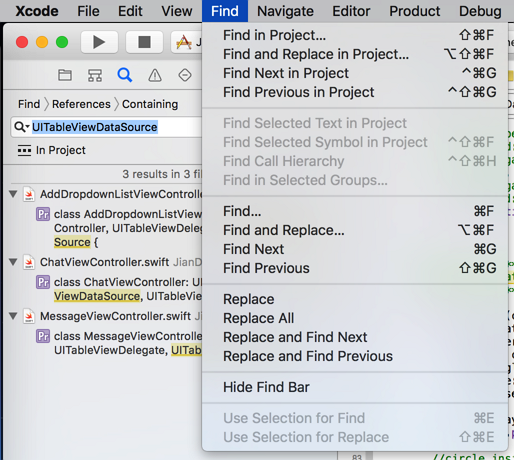
Task: Click the In Project scope icon
Action: coord(24,150)
